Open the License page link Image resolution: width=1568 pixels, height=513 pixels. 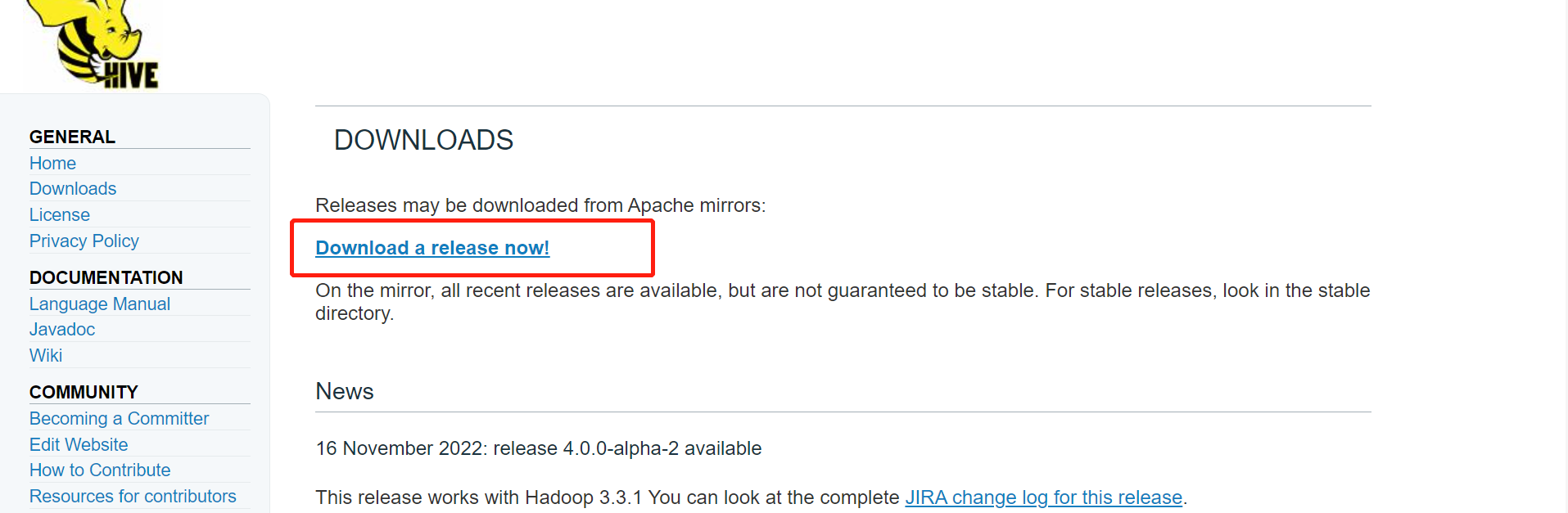[x=60, y=214]
